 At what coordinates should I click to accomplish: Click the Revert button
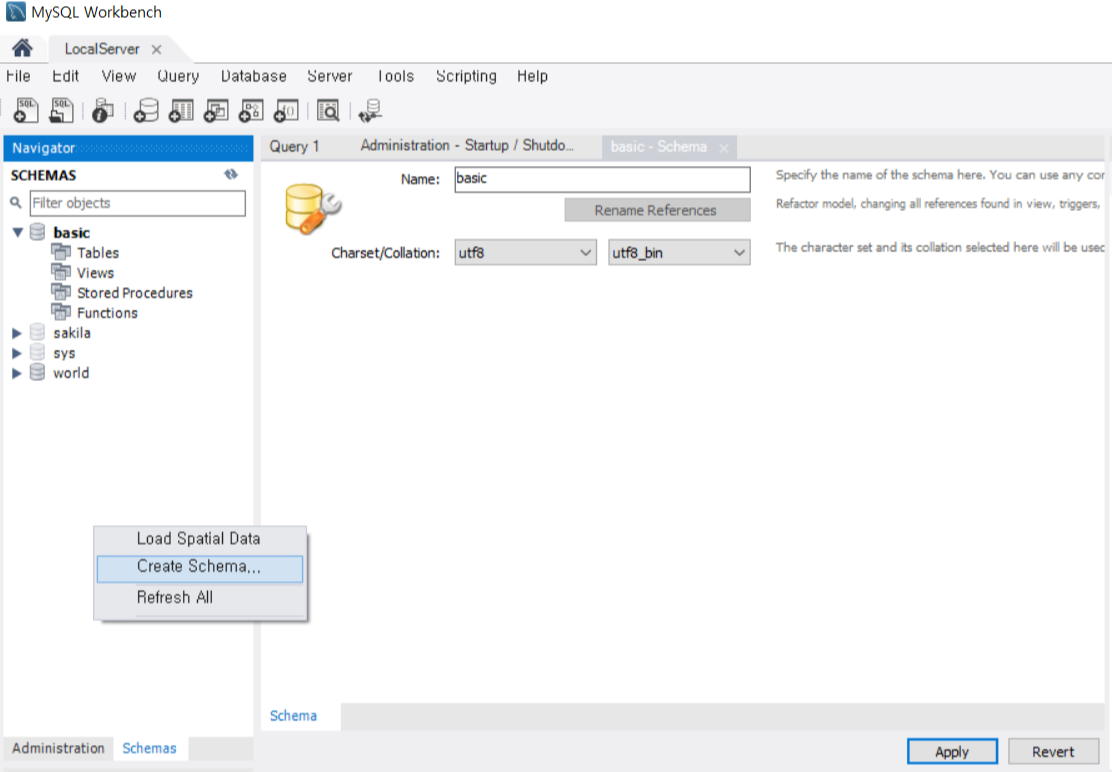click(1053, 751)
